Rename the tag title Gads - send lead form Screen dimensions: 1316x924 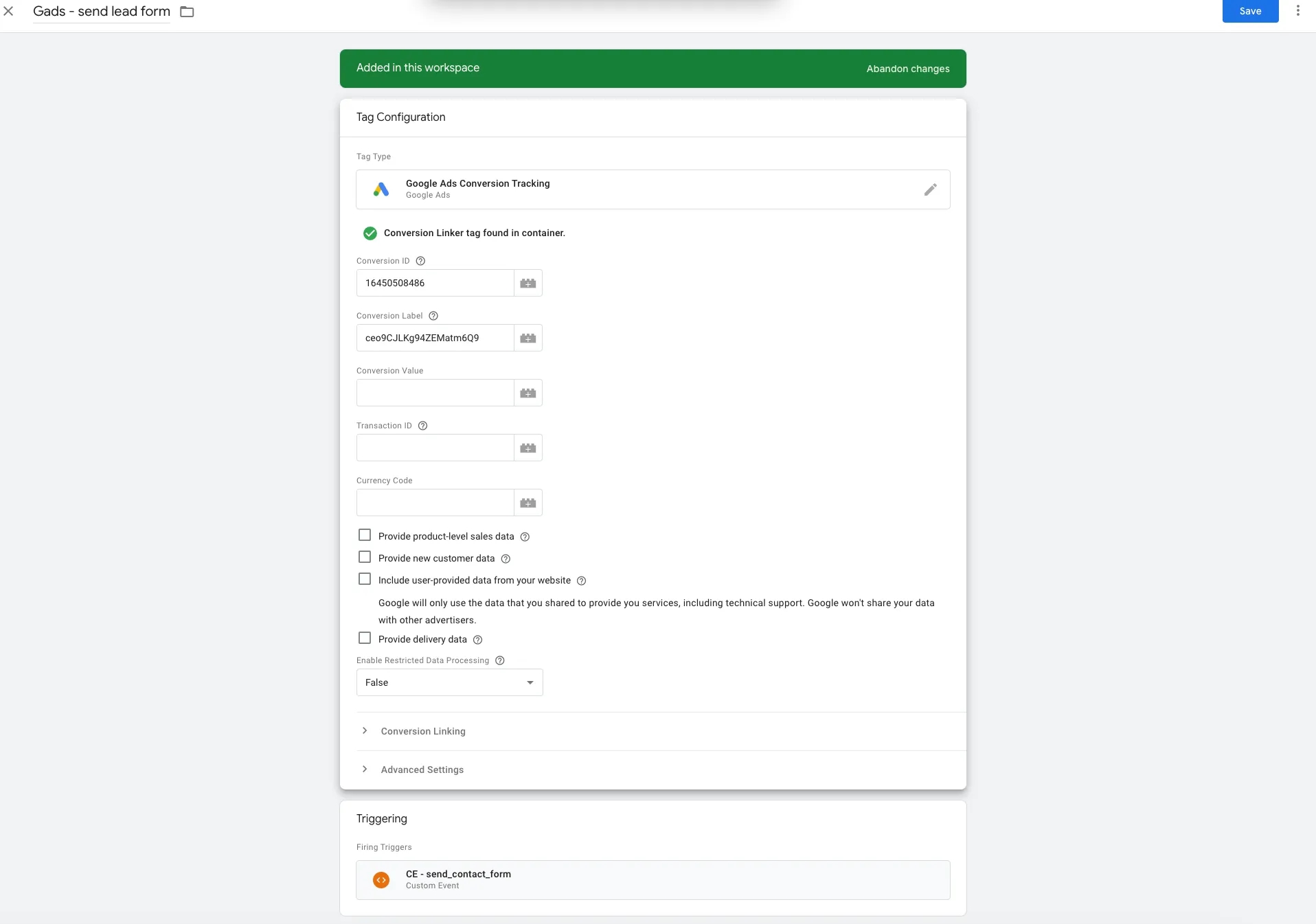coord(102,12)
